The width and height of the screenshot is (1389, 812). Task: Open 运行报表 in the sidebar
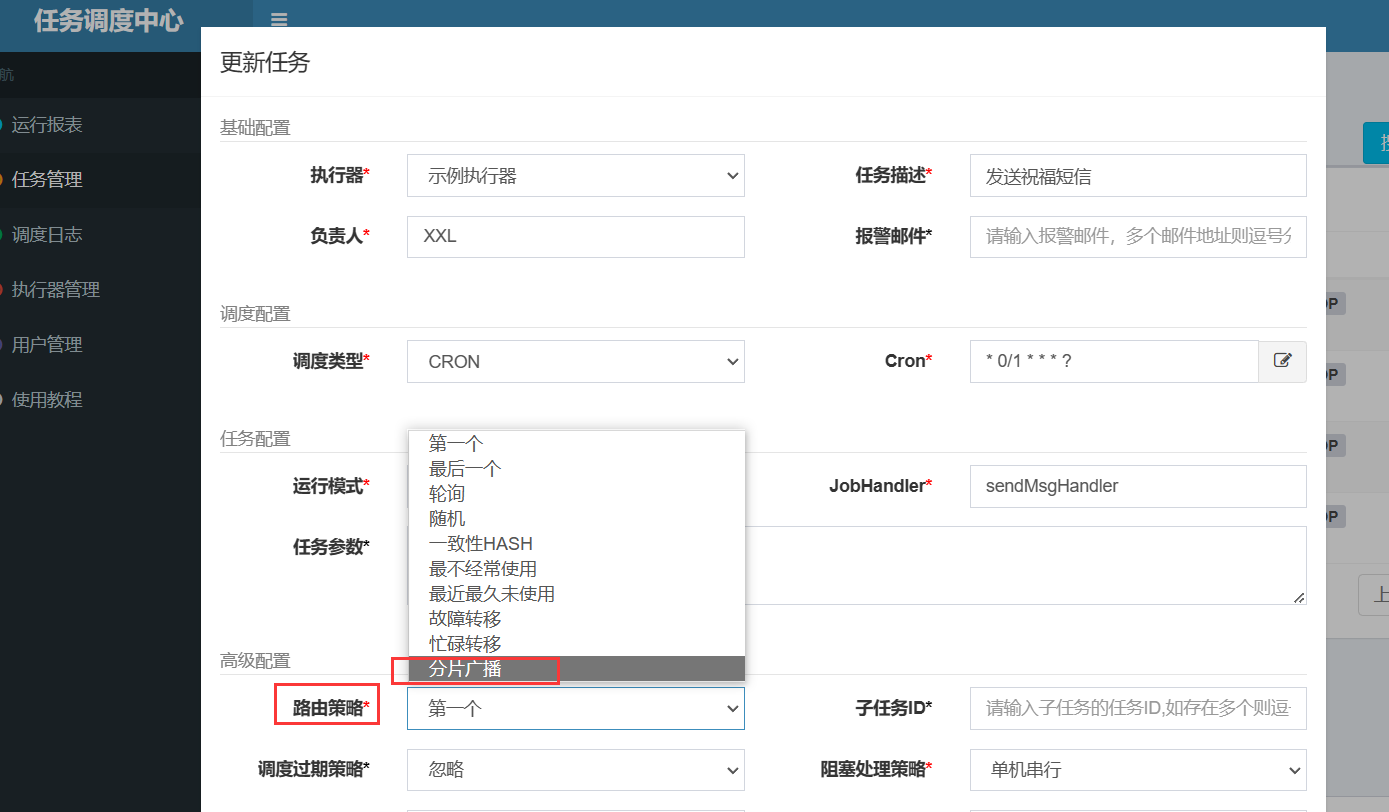click(x=47, y=125)
